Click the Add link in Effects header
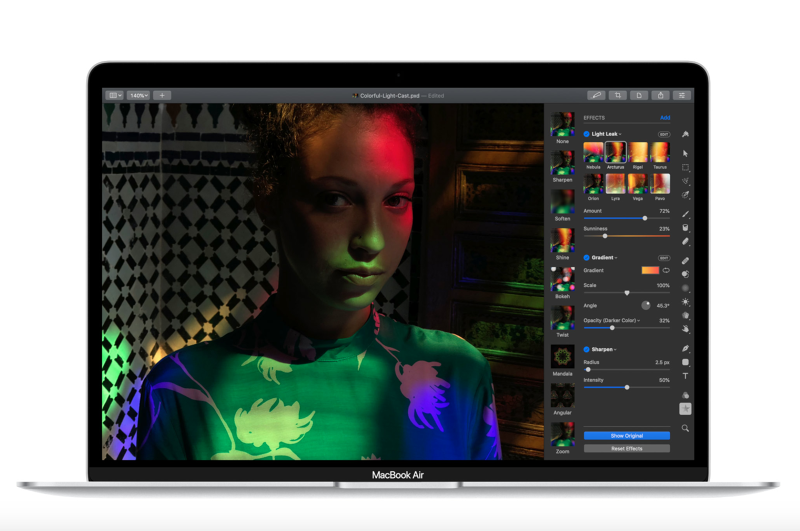 (x=665, y=118)
